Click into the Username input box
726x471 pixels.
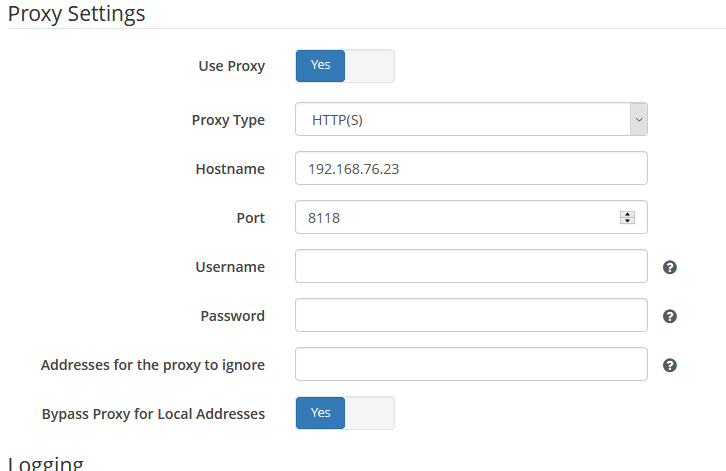[471, 266]
